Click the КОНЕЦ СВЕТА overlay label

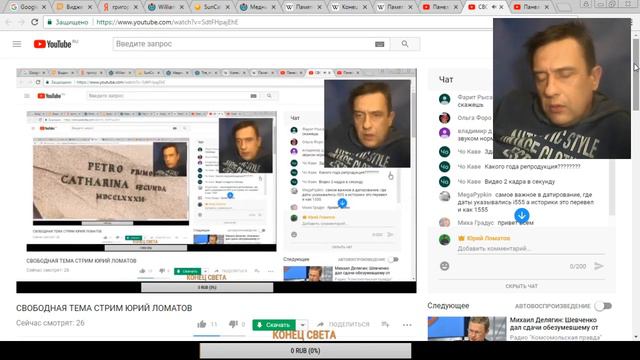[304, 335]
